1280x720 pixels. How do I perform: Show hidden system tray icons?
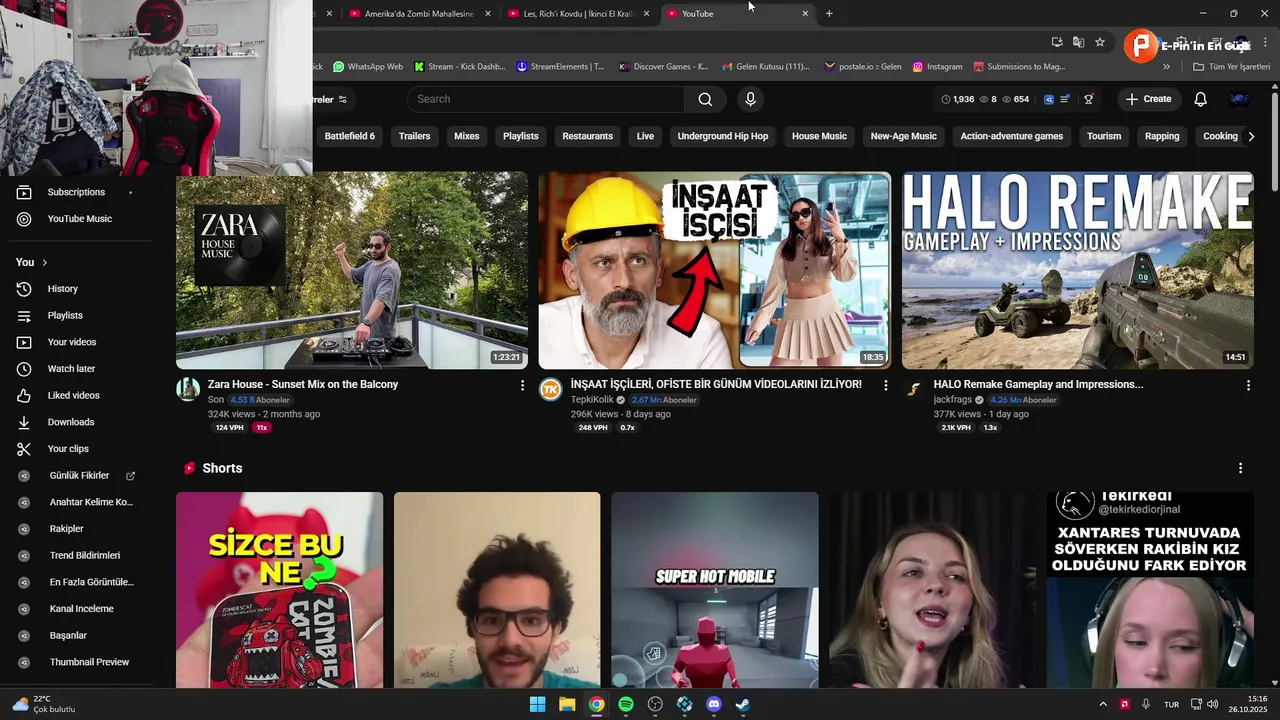click(1103, 704)
